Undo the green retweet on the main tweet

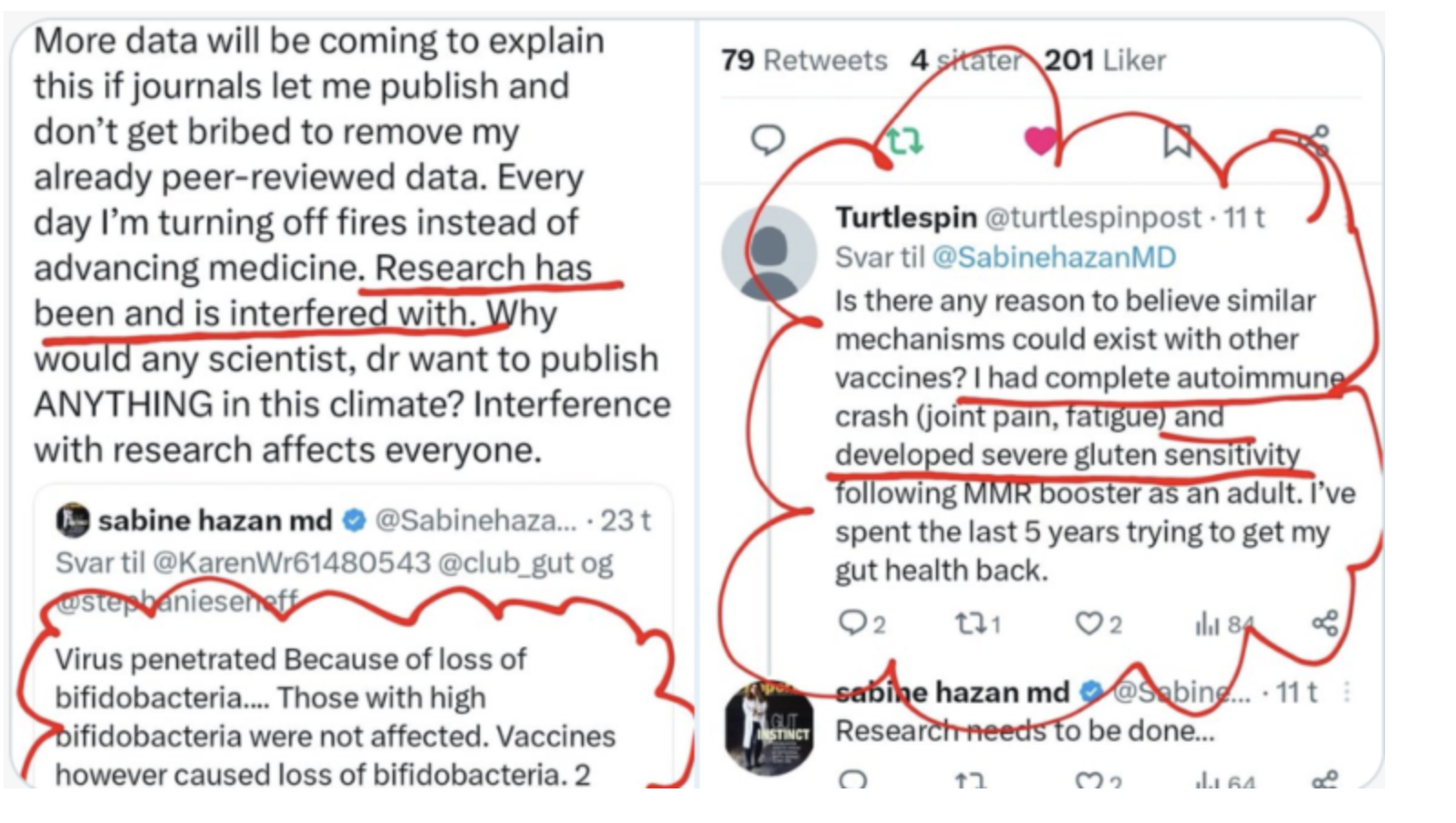(904, 141)
